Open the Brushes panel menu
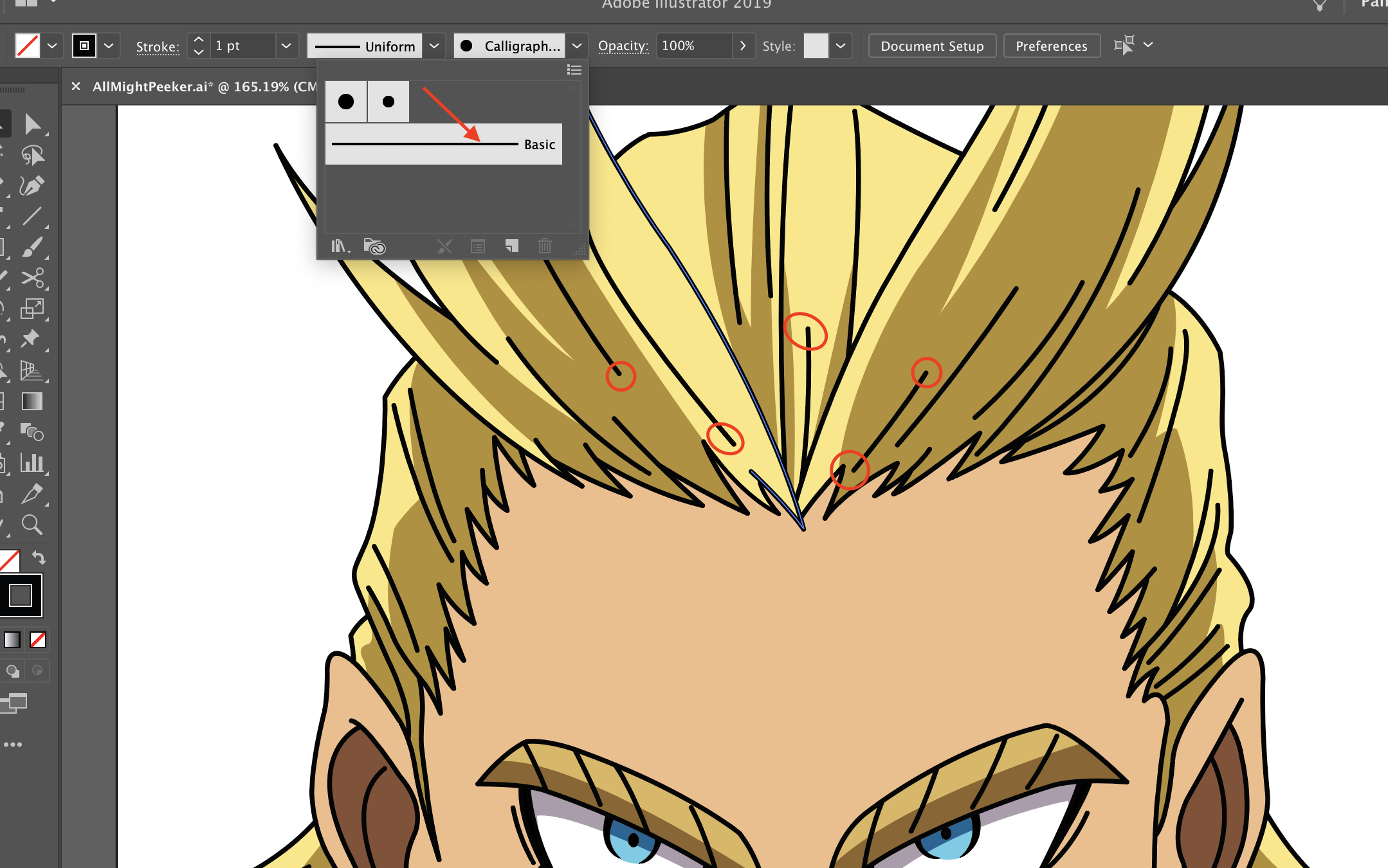 point(574,70)
